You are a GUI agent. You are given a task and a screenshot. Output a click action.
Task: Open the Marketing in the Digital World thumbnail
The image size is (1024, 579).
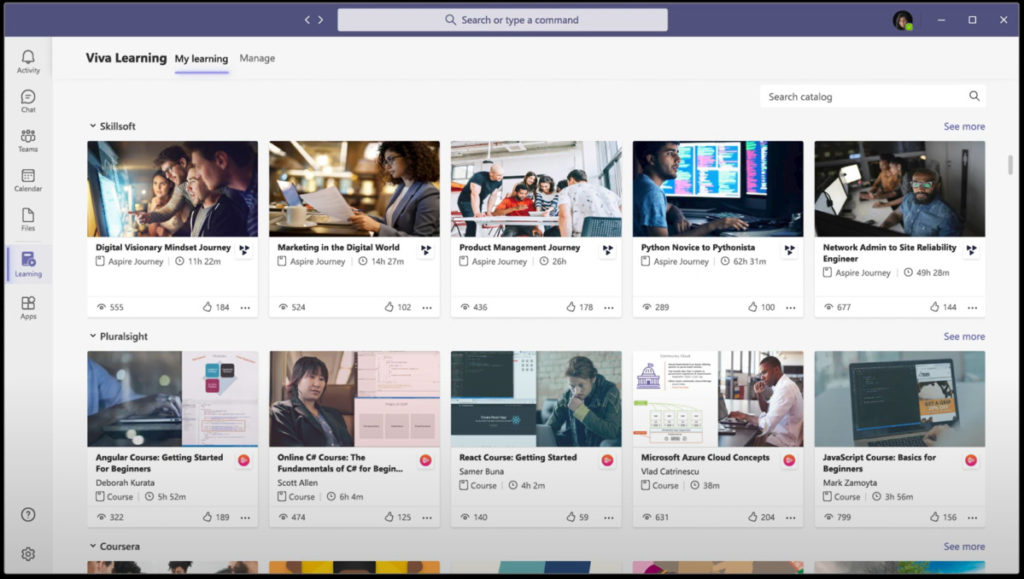354,189
